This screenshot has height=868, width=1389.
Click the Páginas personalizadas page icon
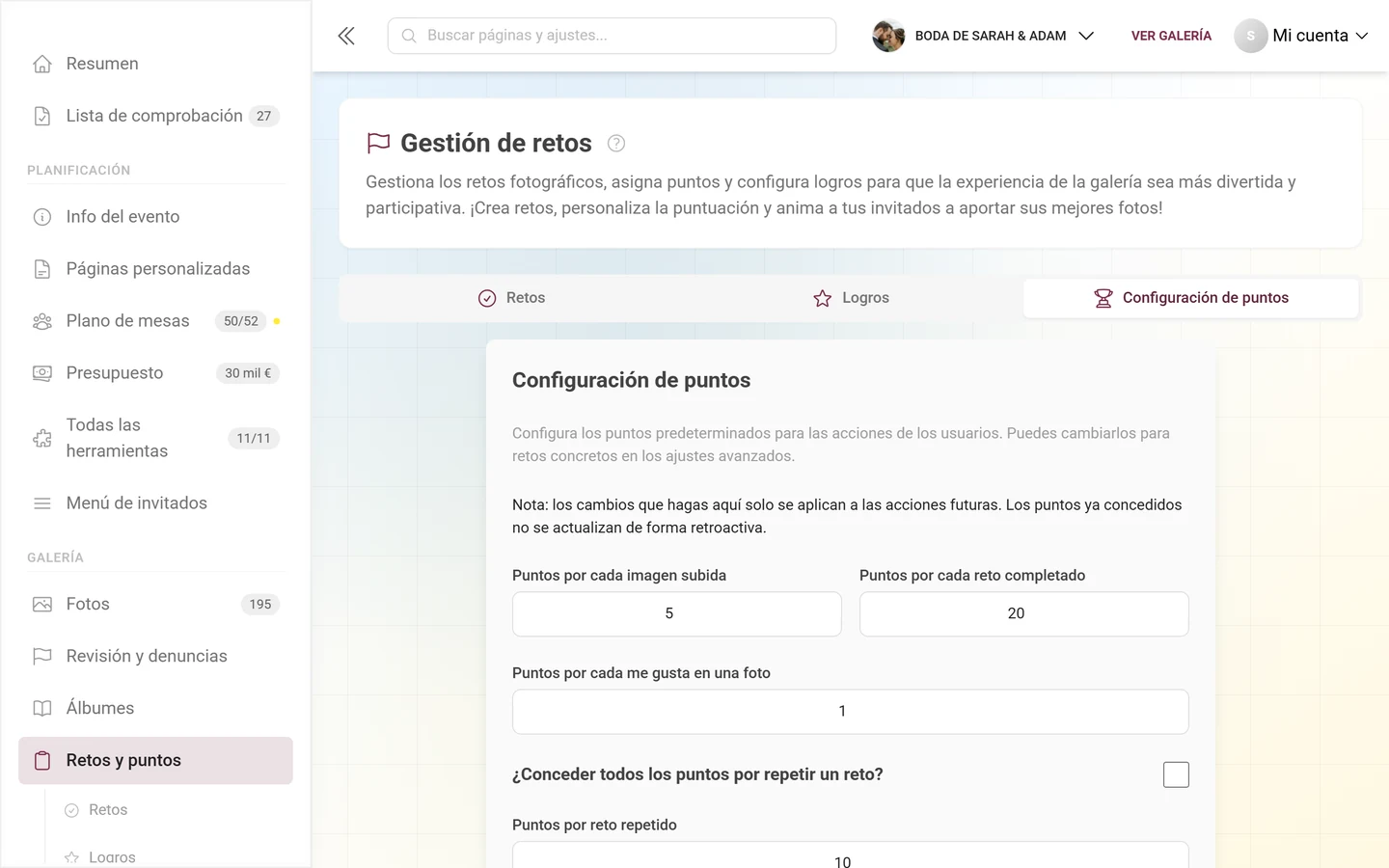click(x=42, y=269)
